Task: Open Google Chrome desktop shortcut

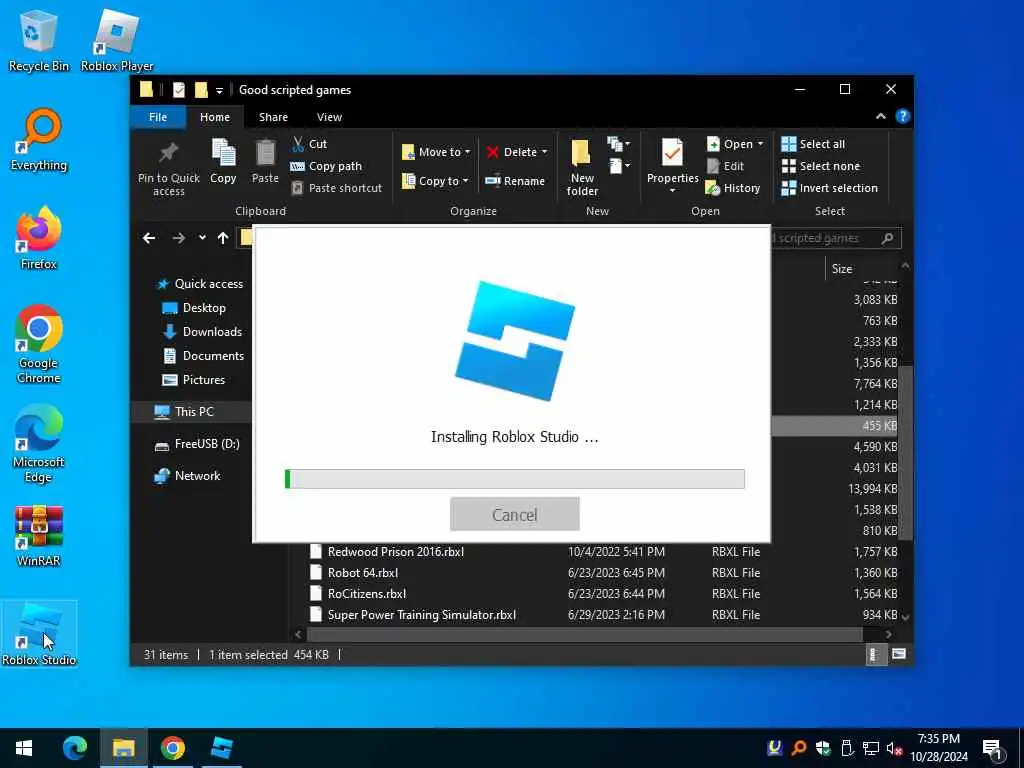Action: [x=39, y=345]
